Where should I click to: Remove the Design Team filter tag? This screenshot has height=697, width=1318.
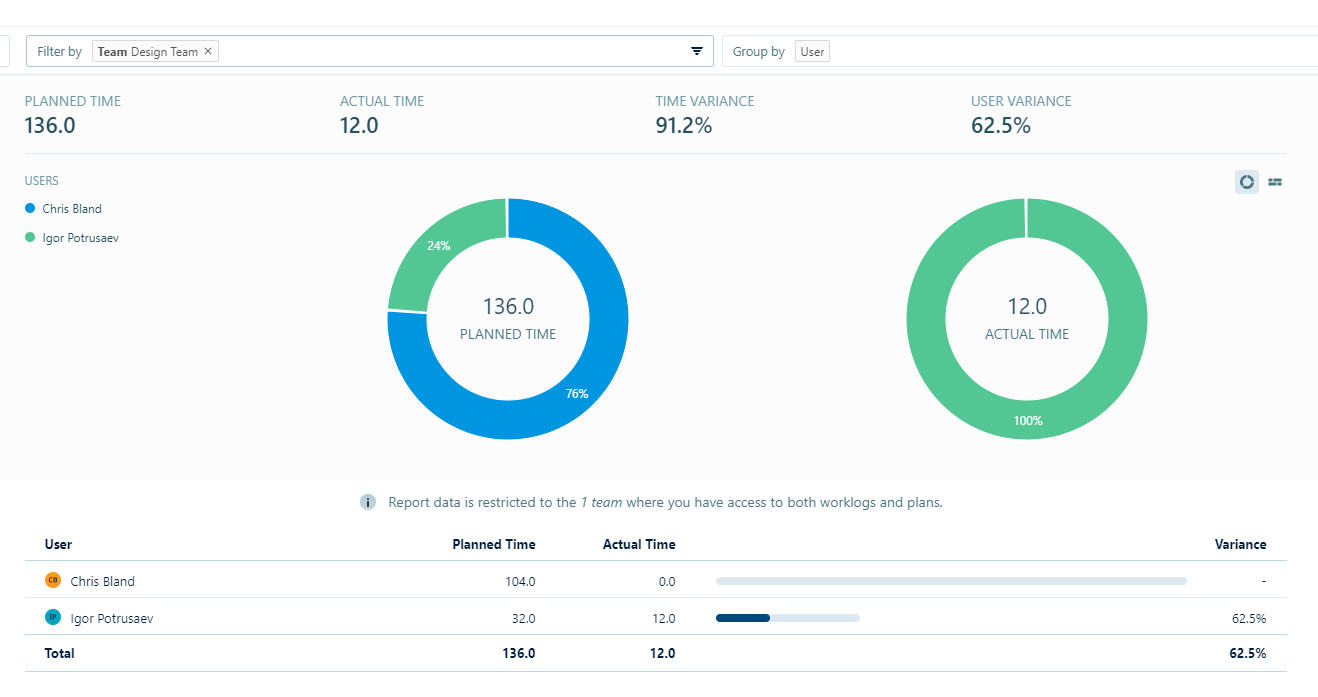tap(208, 51)
